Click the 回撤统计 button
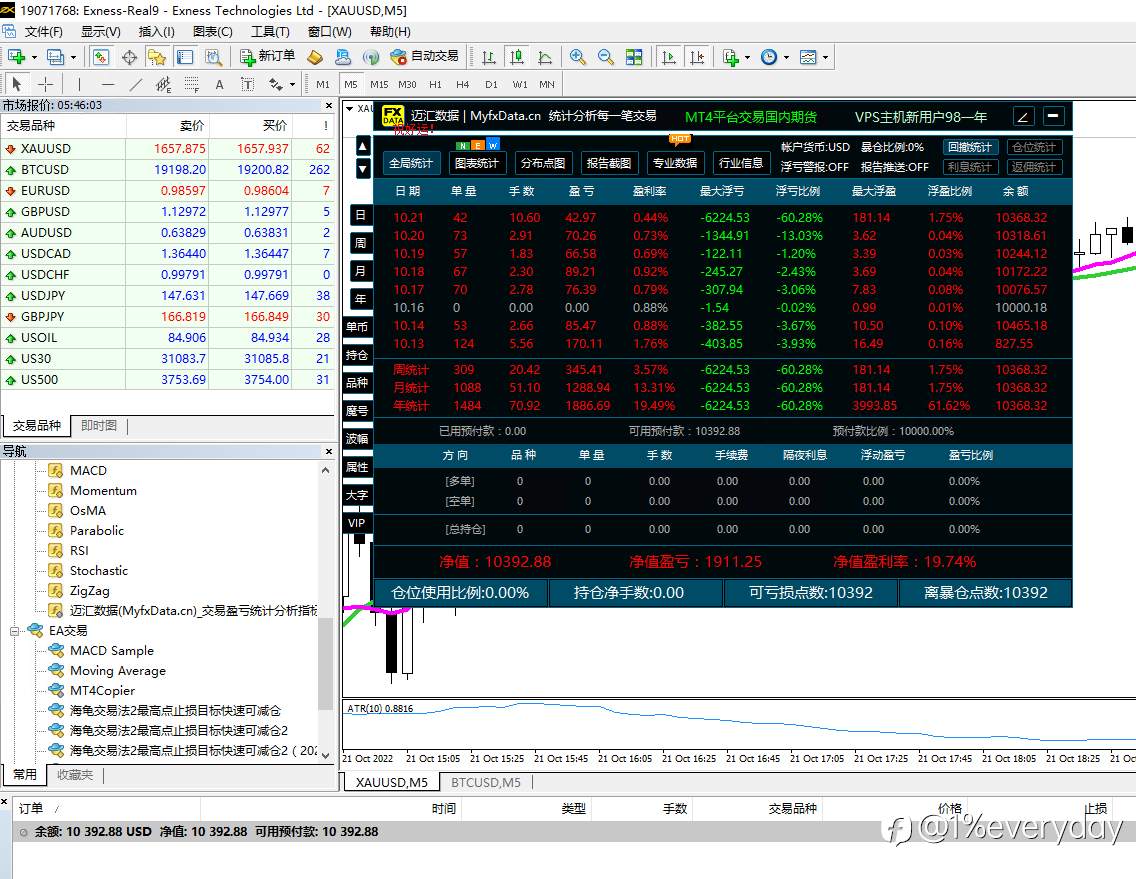1136x879 pixels. pyautogui.click(x=970, y=147)
